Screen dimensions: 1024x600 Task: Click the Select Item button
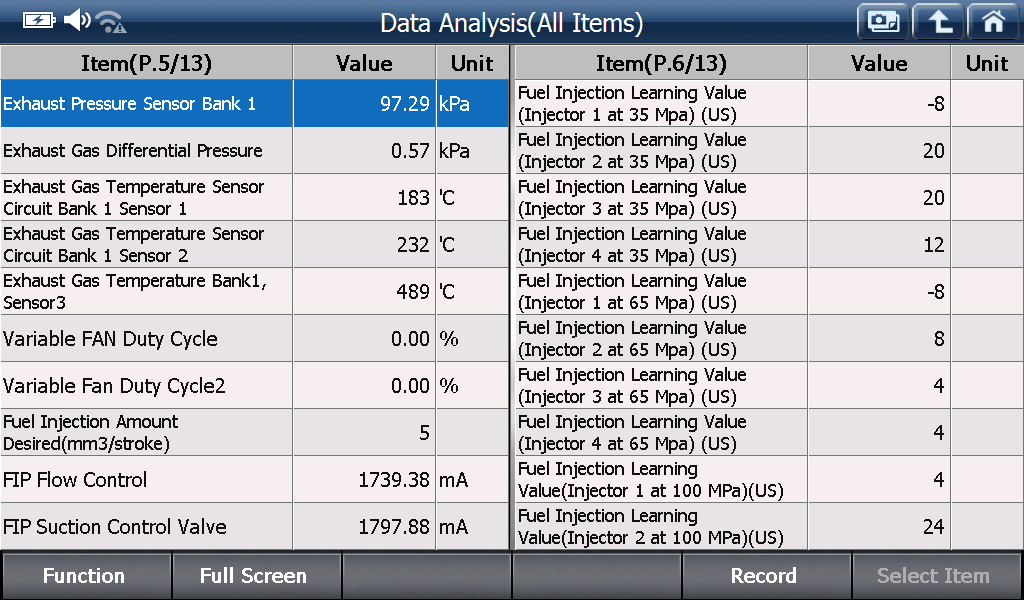tap(937, 575)
